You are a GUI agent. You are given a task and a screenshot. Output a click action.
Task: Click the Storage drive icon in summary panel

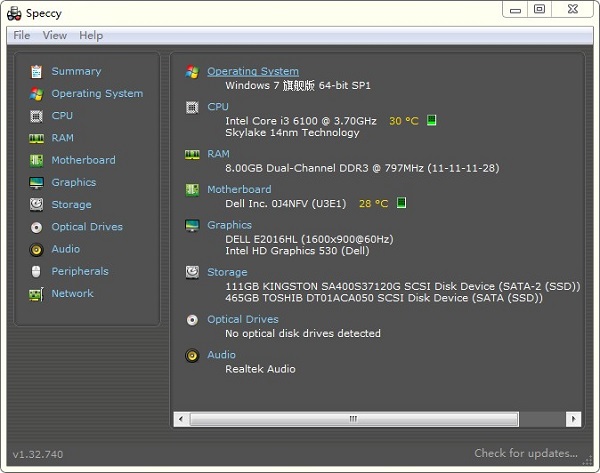tap(192, 272)
